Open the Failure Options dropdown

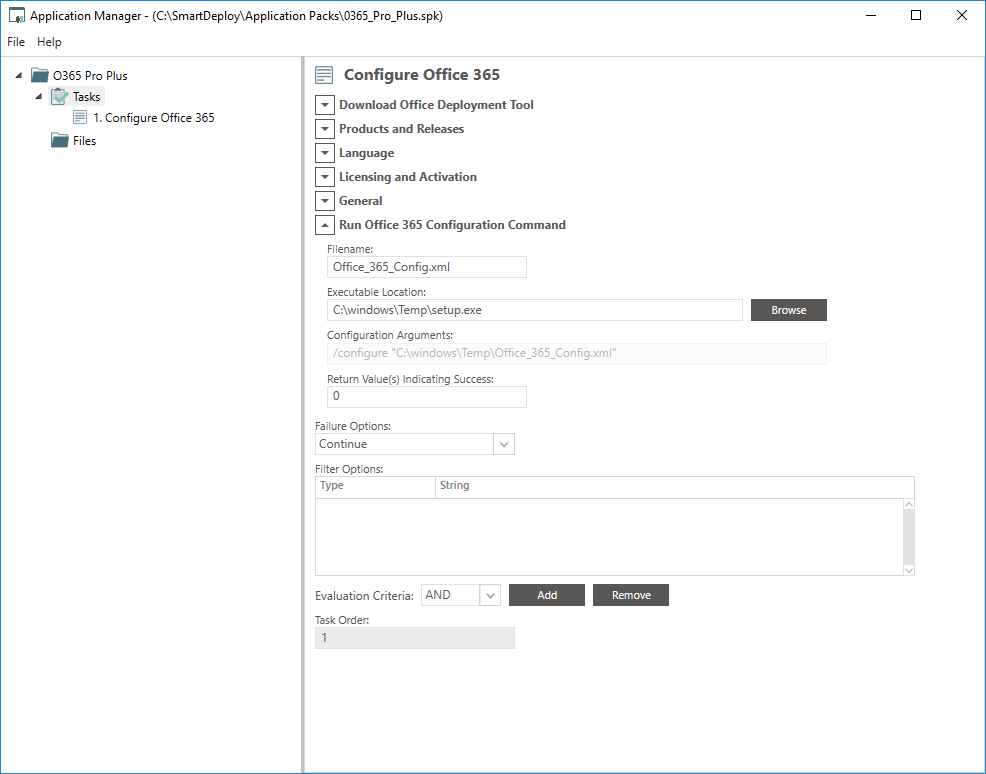click(x=504, y=444)
